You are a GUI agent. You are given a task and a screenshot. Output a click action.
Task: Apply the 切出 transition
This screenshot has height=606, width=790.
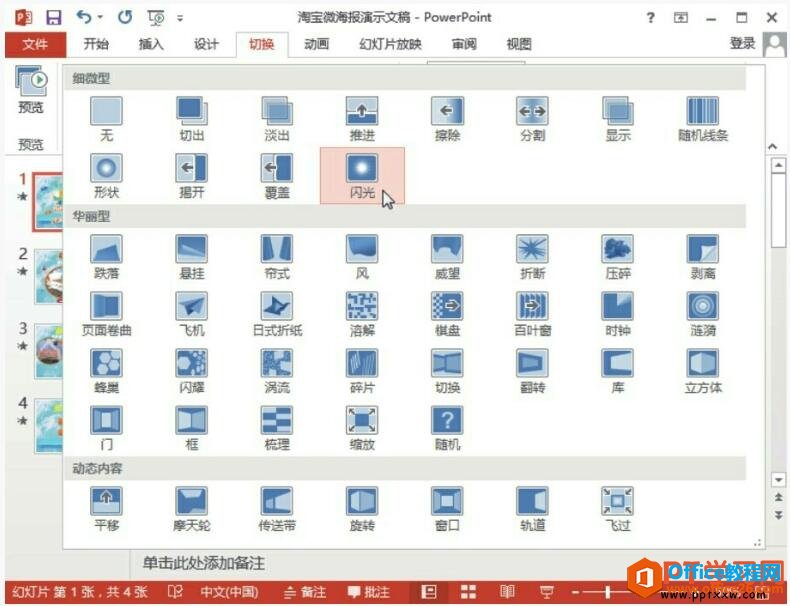click(191, 119)
